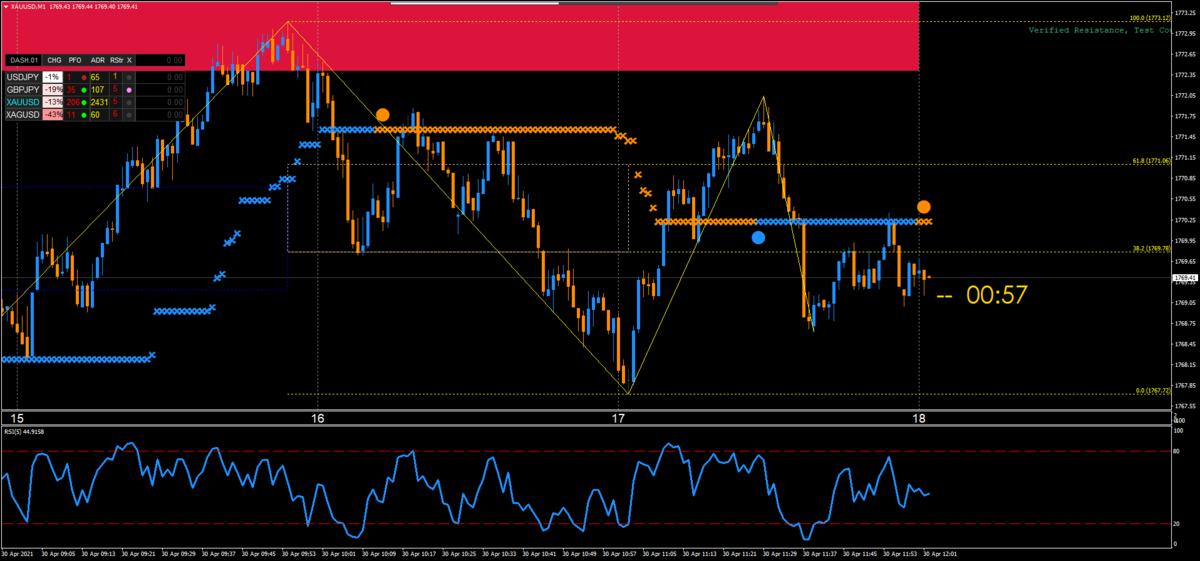Click the hour 15 session label
1200x561 pixels.
15,418
